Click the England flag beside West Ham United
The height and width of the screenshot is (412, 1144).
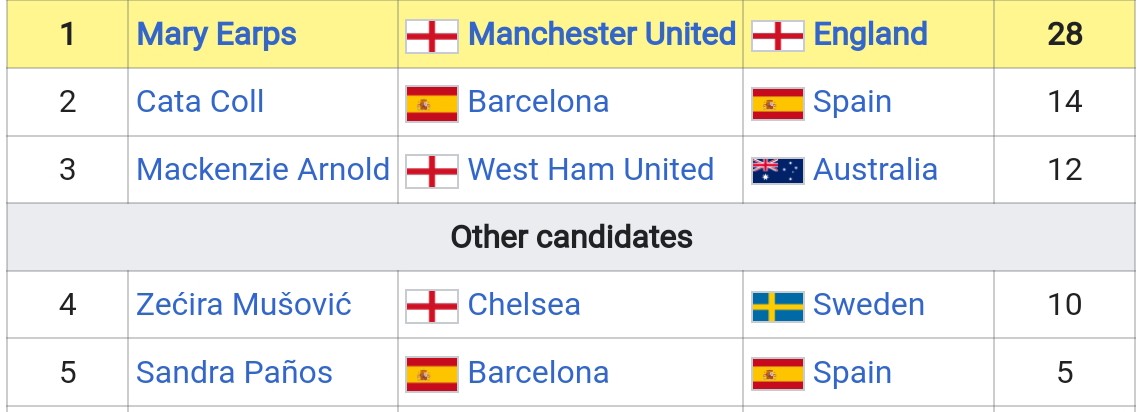(x=432, y=171)
